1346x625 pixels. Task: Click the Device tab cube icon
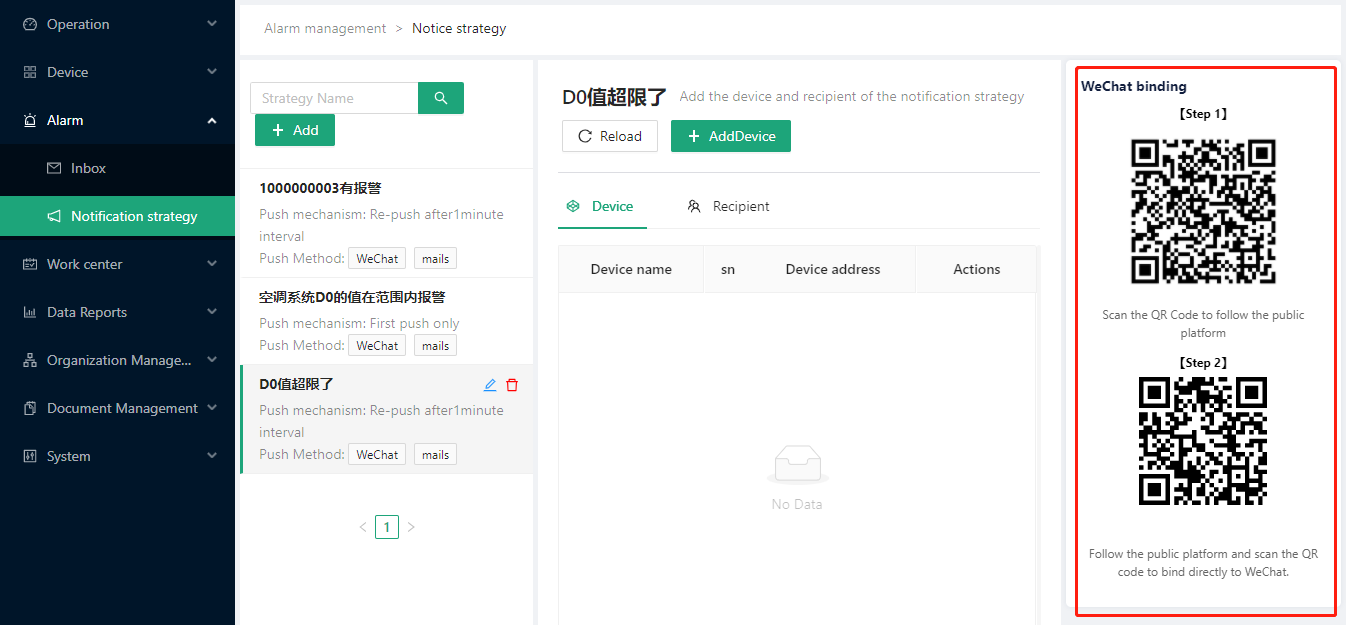click(x=573, y=206)
